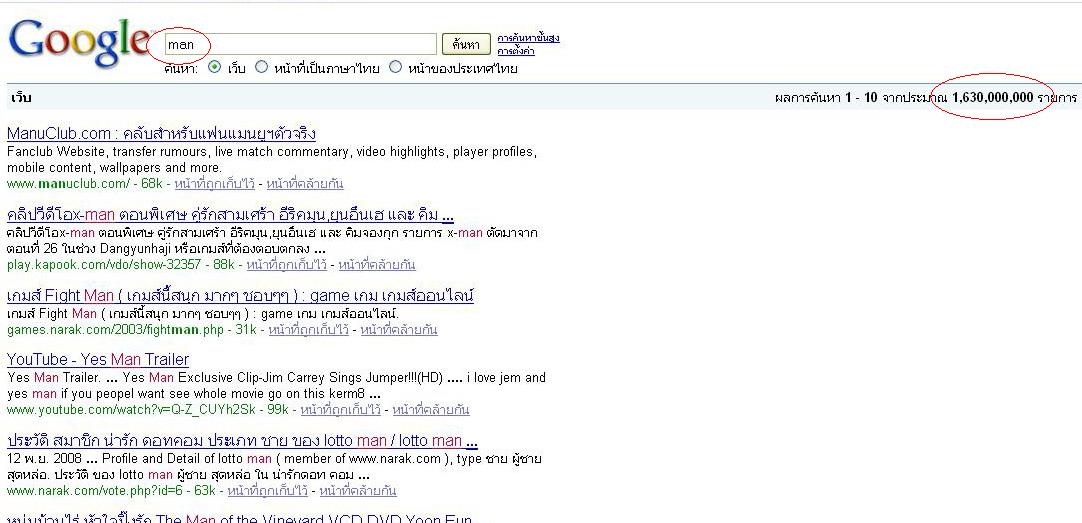This screenshot has height=523, width=1082.
Task: Click the games.narak.com/2003/fightman.php URL text
Action: coord(115,330)
